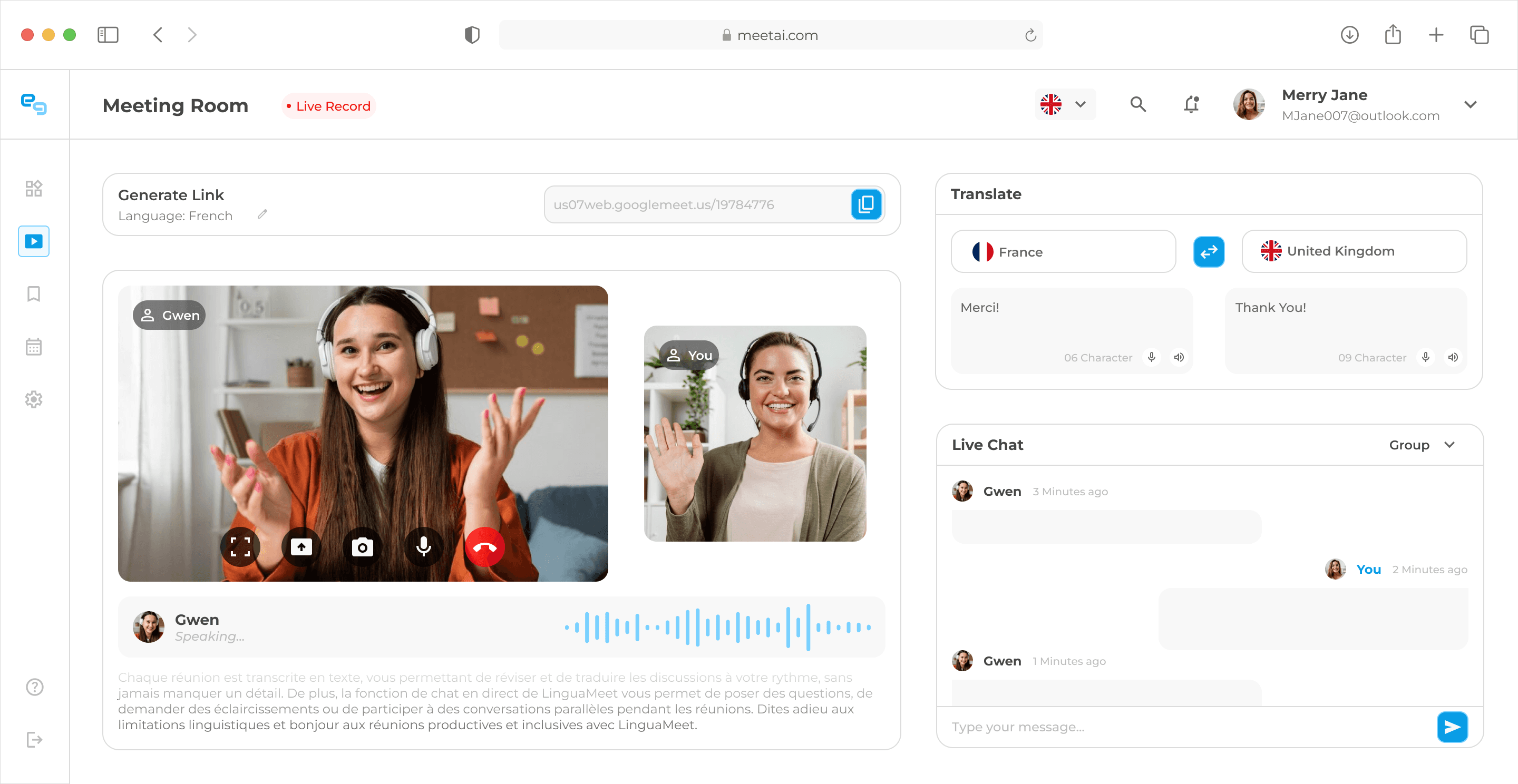Mute the microphone in video controls

423,547
